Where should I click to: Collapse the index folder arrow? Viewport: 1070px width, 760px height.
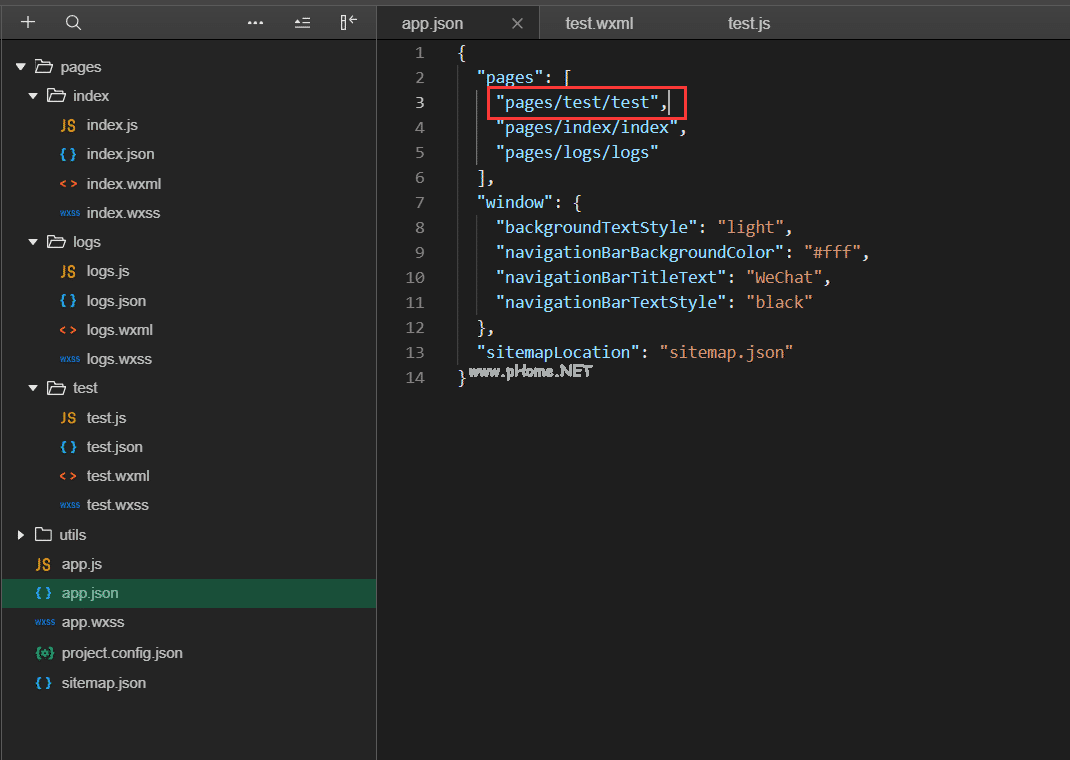tap(33, 96)
